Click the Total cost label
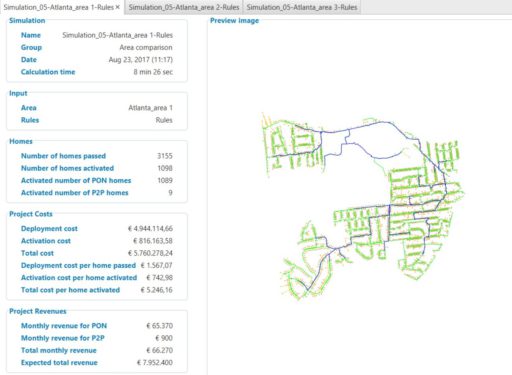Viewport: 512px width, 375px height. [37, 253]
